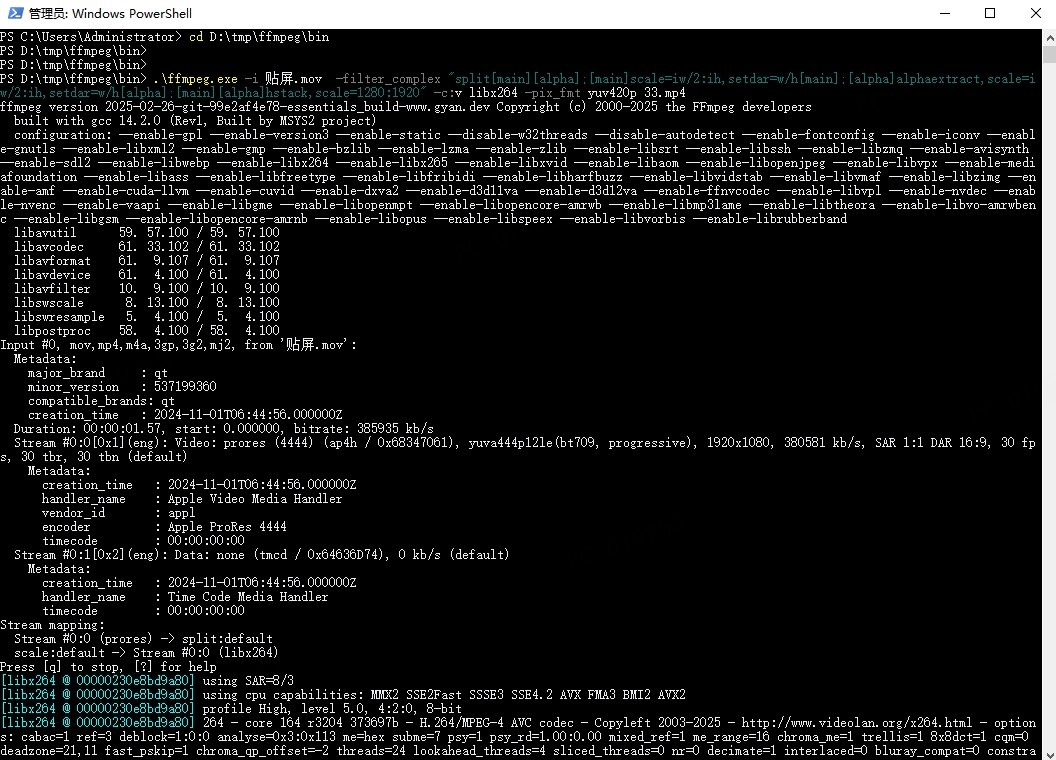The image size is (1056, 760).
Task: Click the '贴屏.mov' filename in command line
Action: point(294,79)
